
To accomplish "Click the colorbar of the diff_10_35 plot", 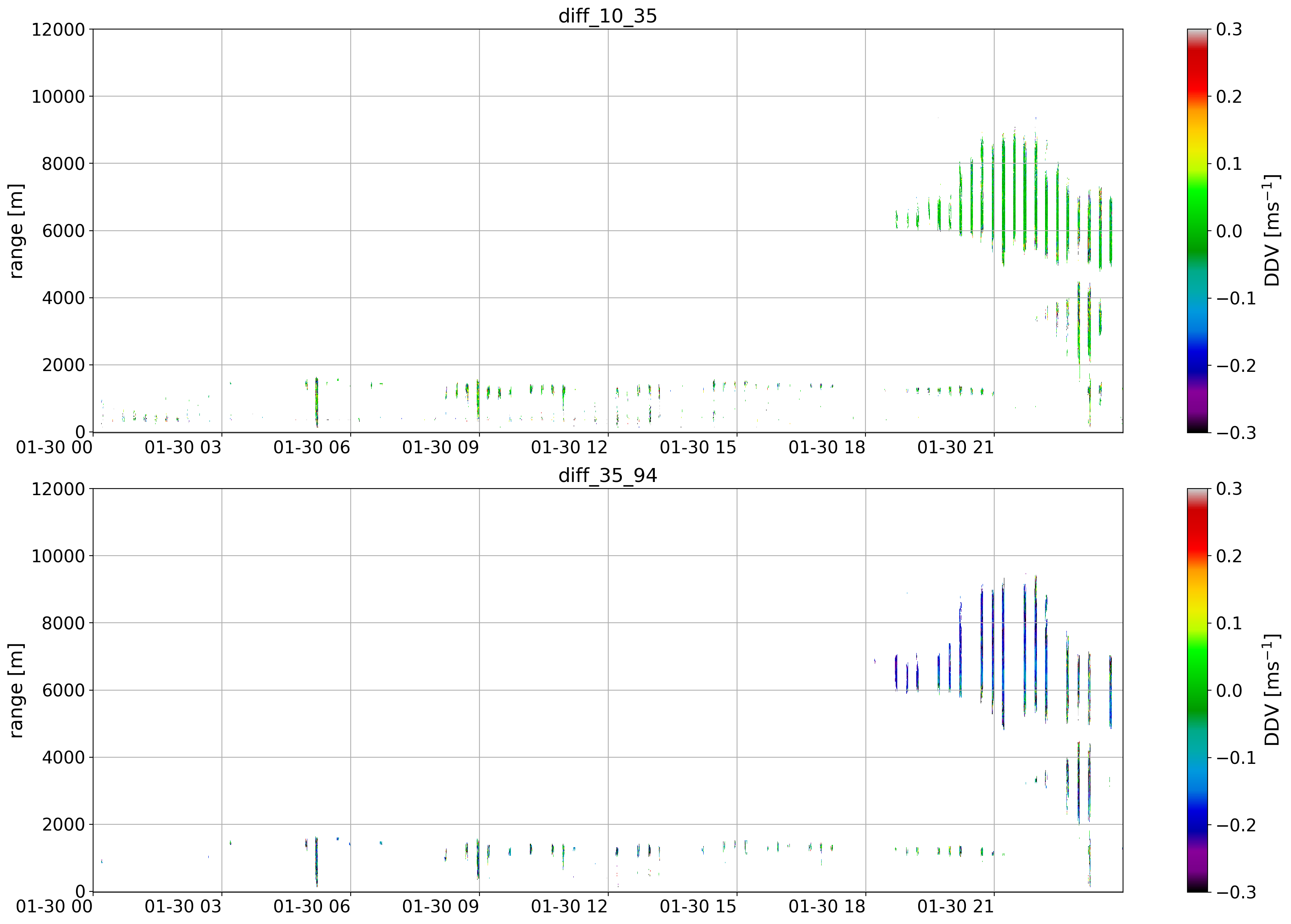I will (1197, 231).
